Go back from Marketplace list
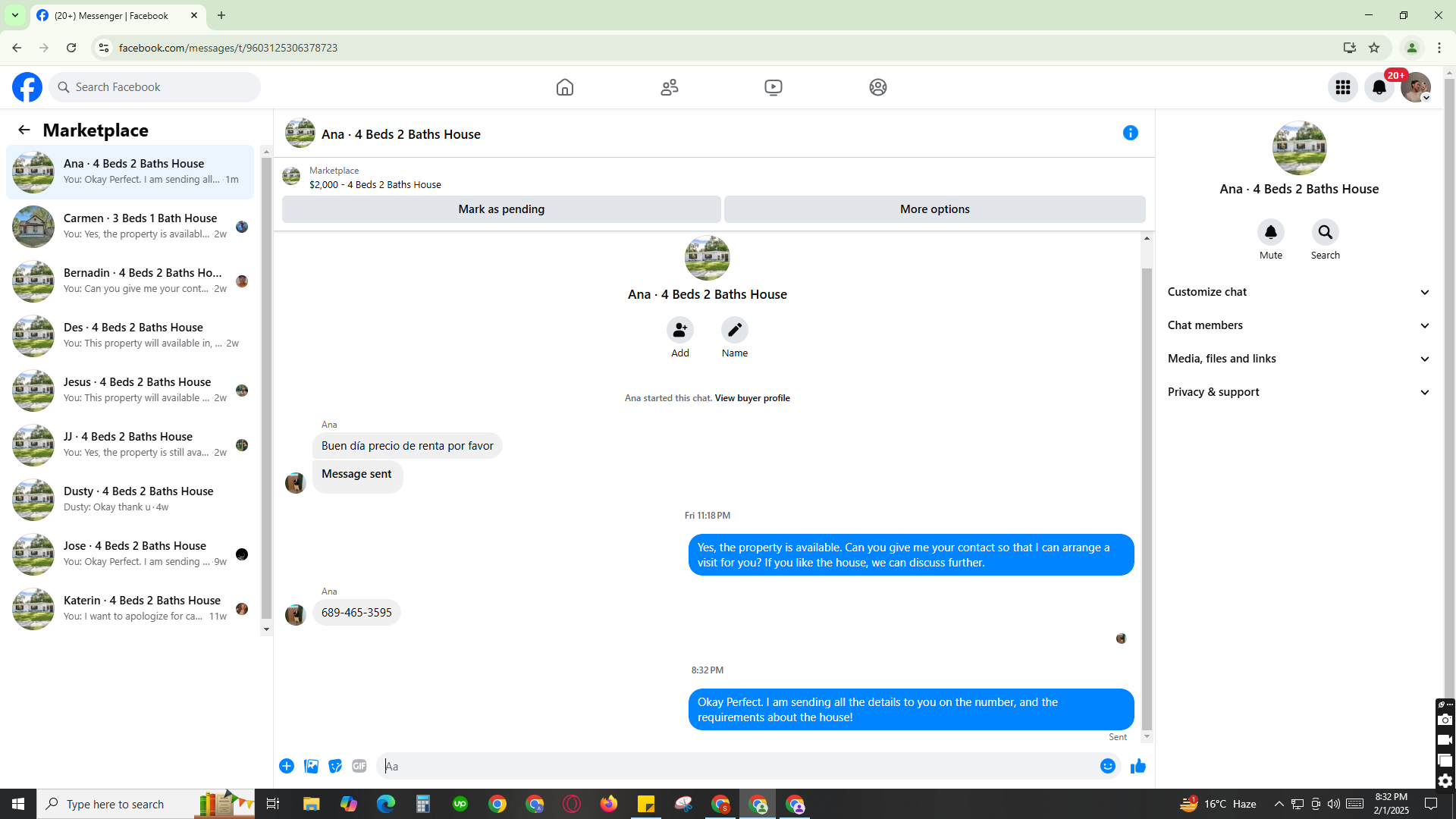 [24, 130]
